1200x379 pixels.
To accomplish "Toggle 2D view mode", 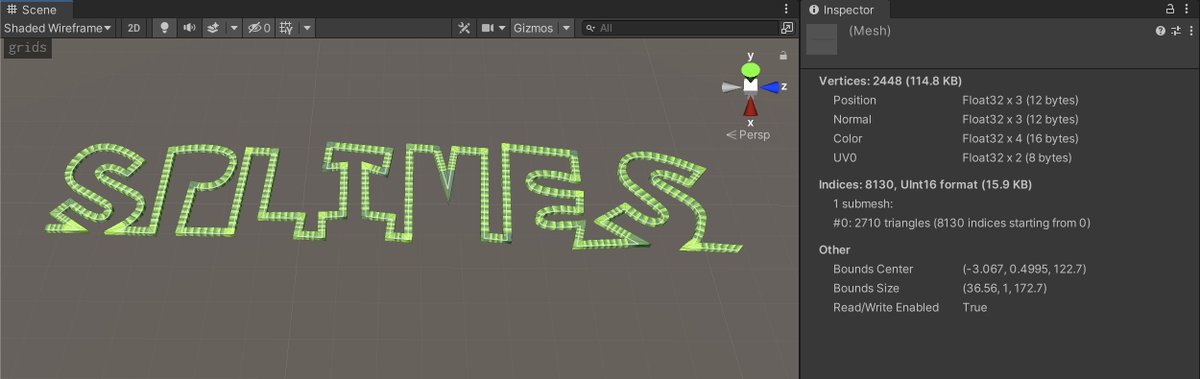I will point(134,28).
